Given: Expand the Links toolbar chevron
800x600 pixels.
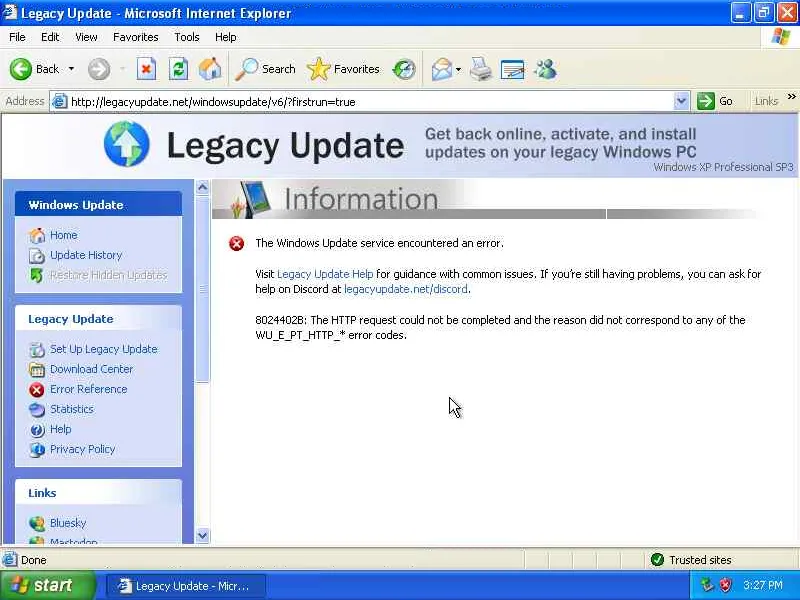Looking at the screenshot, I should tap(791, 96).
